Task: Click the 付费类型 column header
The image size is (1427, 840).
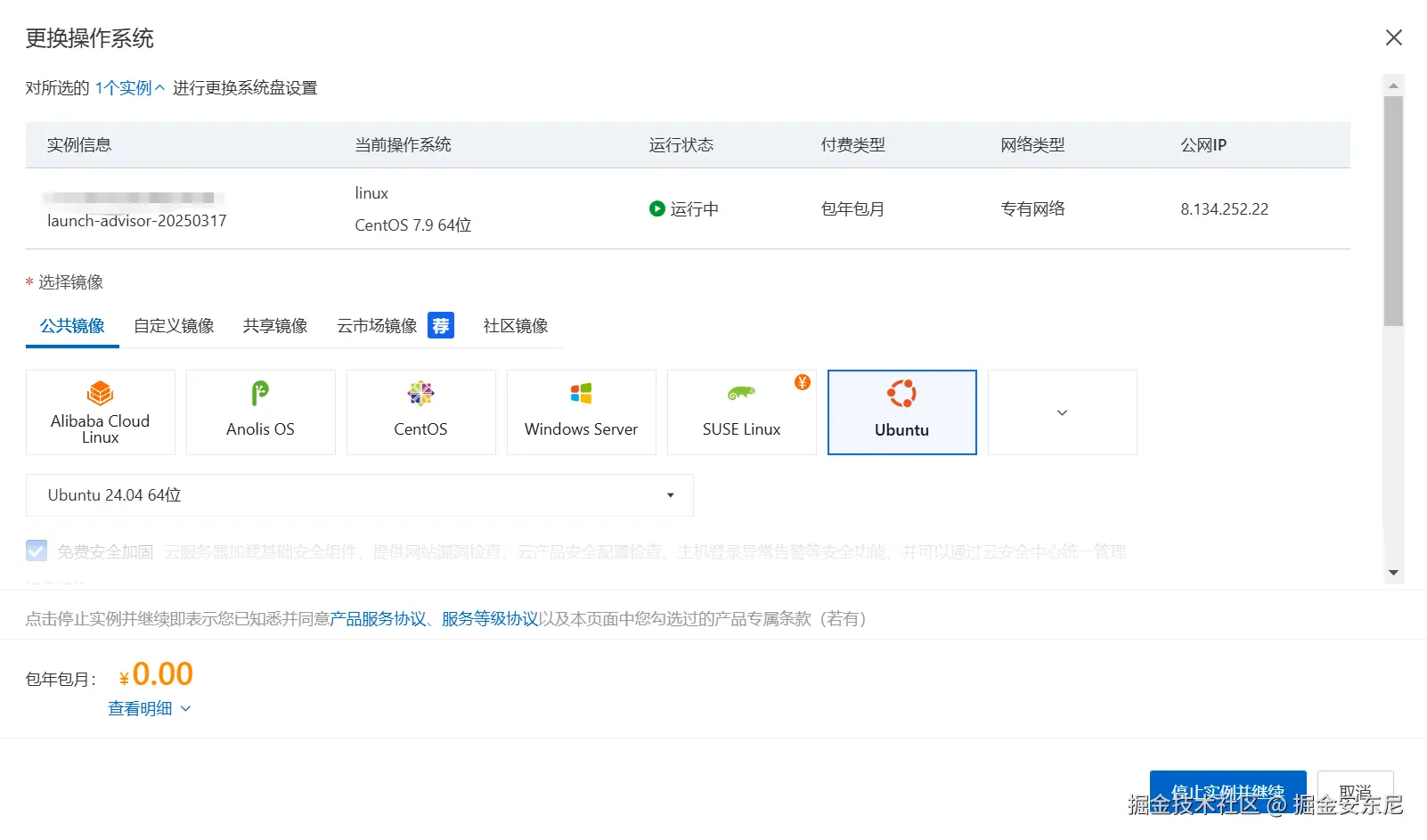Action: pos(853,145)
